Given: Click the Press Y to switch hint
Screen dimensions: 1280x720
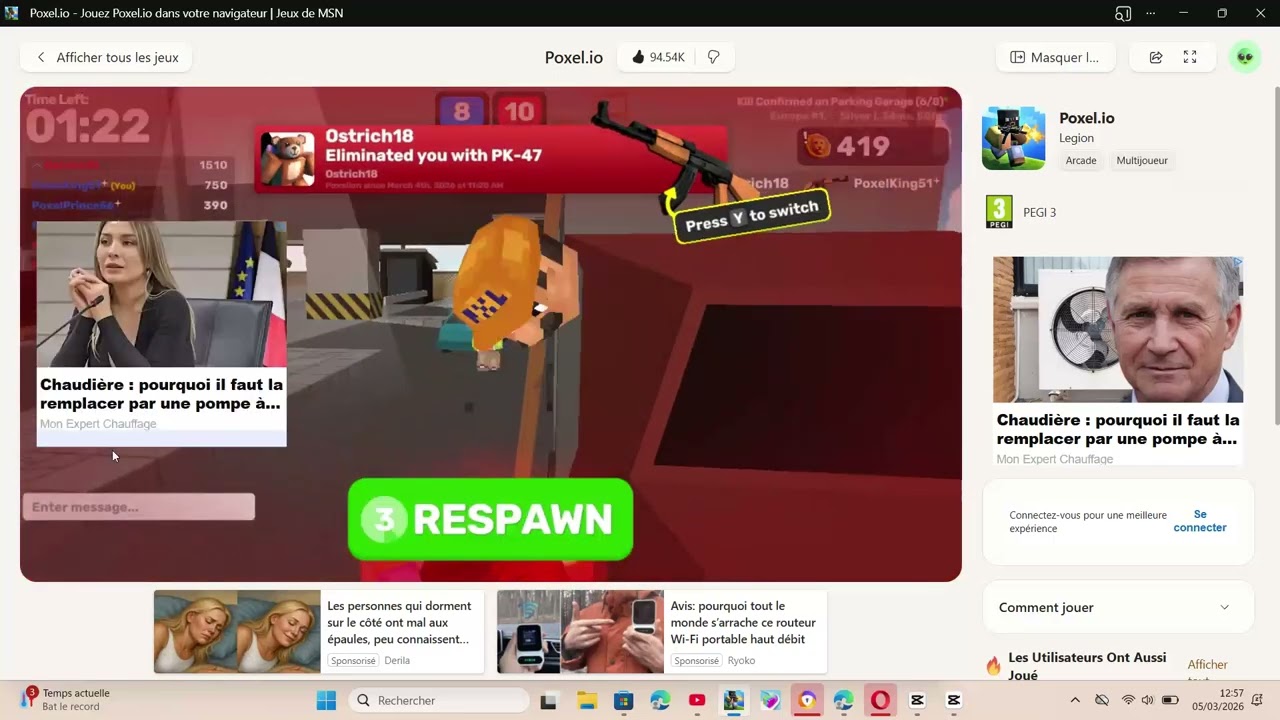Looking at the screenshot, I should 751,215.
